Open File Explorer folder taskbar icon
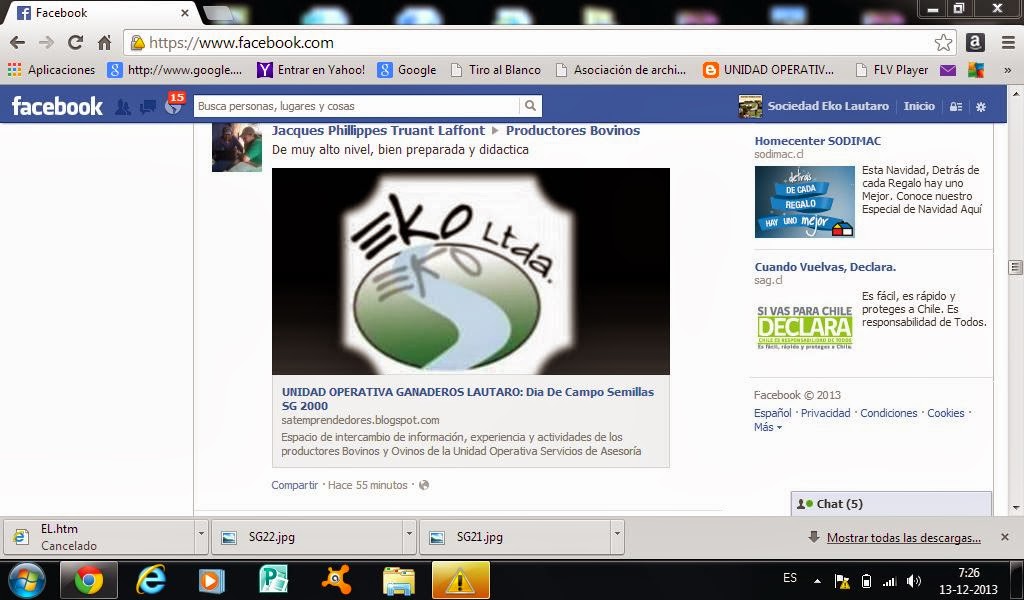This screenshot has height=600, width=1024. point(398,581)
